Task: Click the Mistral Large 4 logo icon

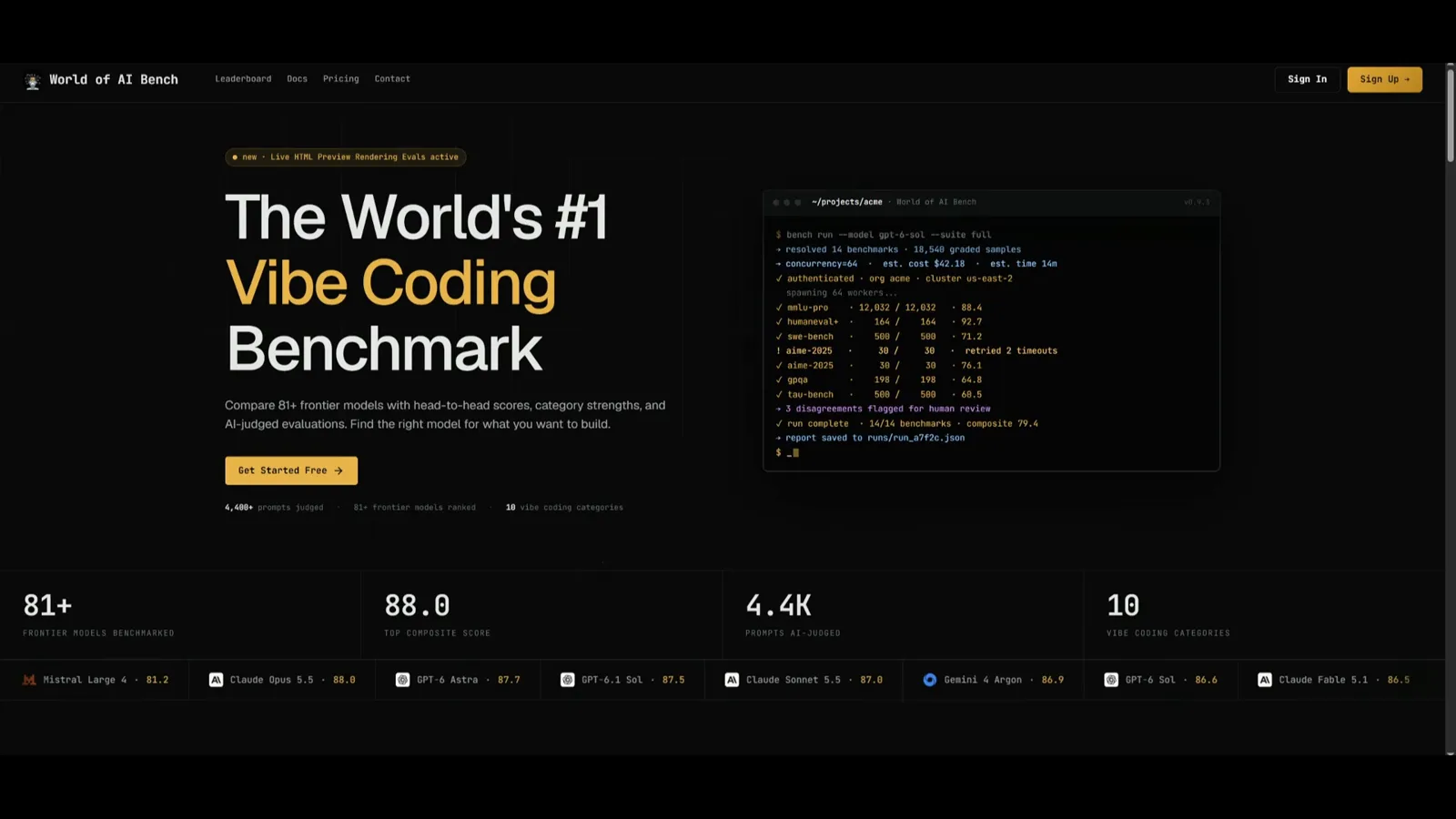Action: [29, 680]
